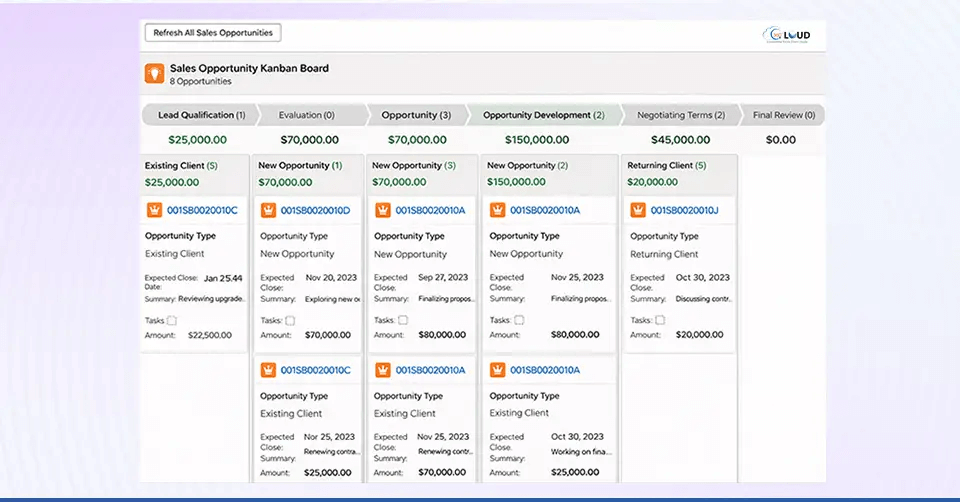Click crown icon on the $70,000.00 Existing Client card
The width and height of the screenshot is (960, 502).
pyautogui.click(x=383, y=370)
